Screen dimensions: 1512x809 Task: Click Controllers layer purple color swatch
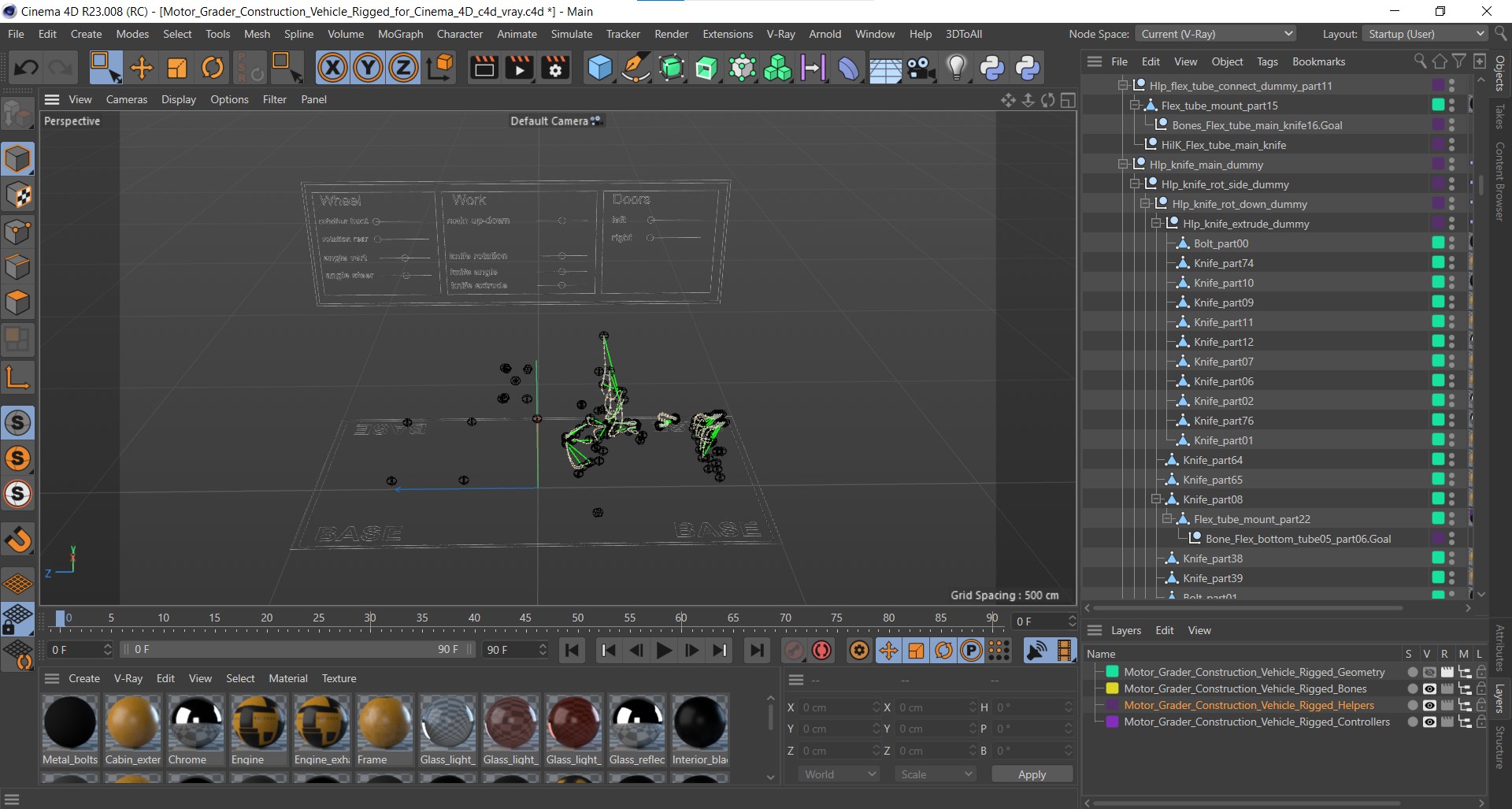pos(1112,722)
